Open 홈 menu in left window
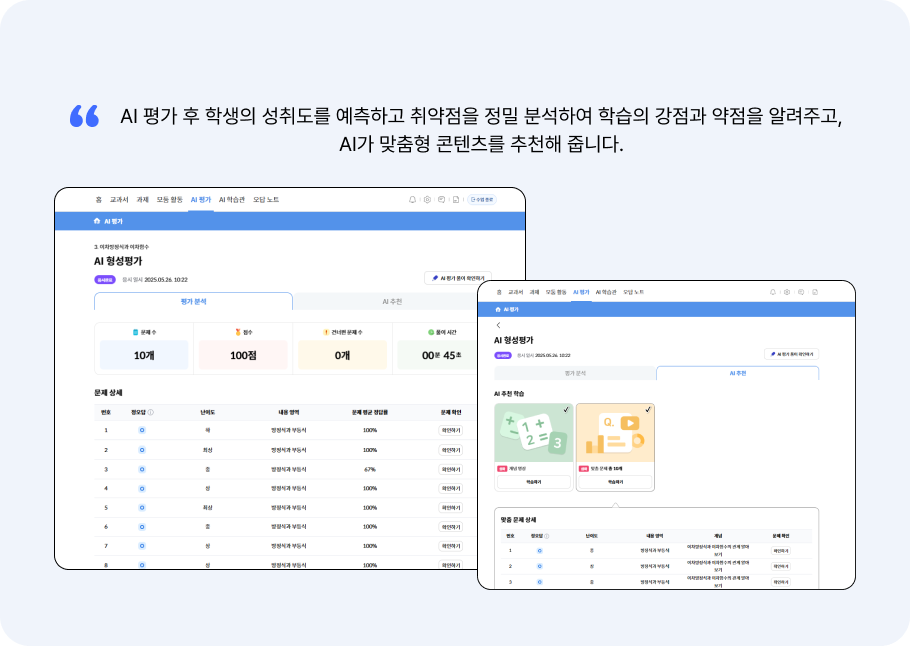Image resolution: width=910 pixels, height=646 pixels. coord(99,200)
